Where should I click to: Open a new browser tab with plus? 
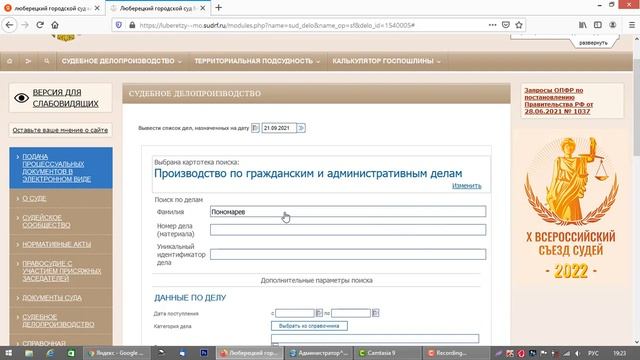click(219, 8)
